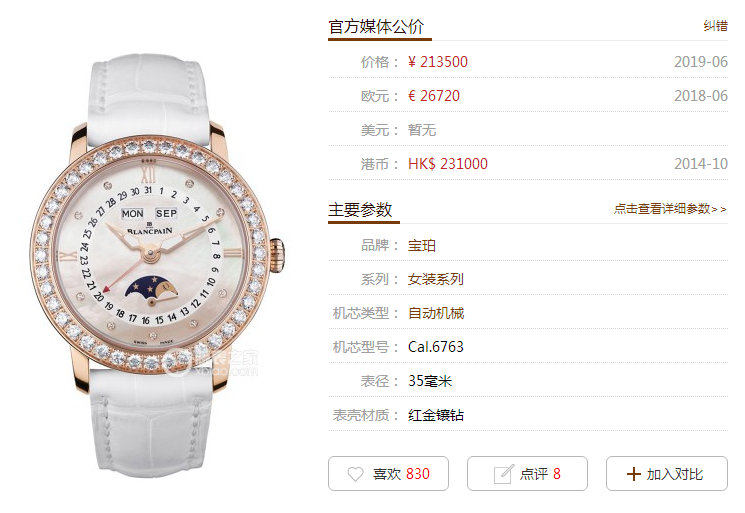Click the pencil review icon beside 点评

click(x=504, y=474)
